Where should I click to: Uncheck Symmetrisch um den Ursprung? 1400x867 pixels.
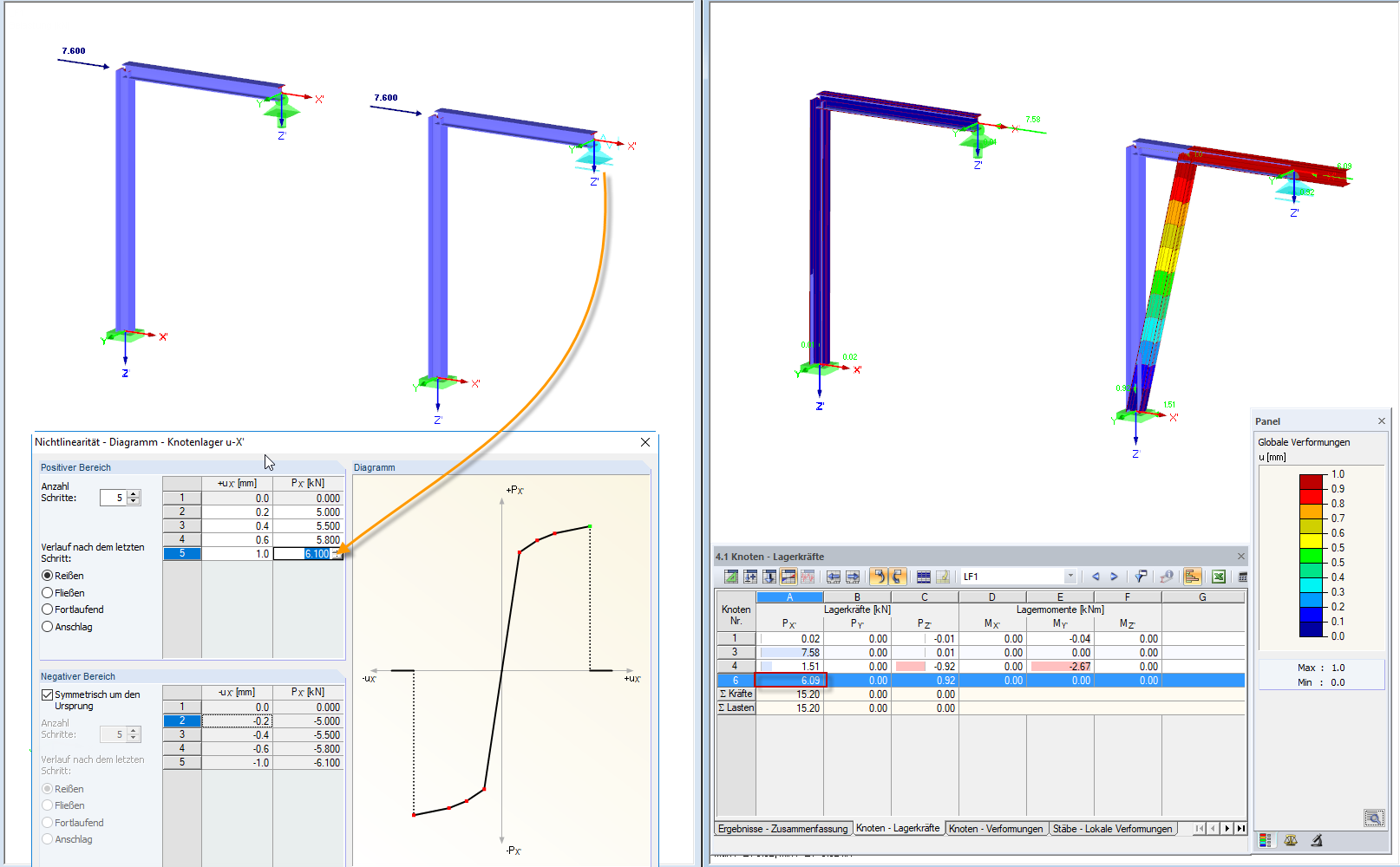pos(46,694)
